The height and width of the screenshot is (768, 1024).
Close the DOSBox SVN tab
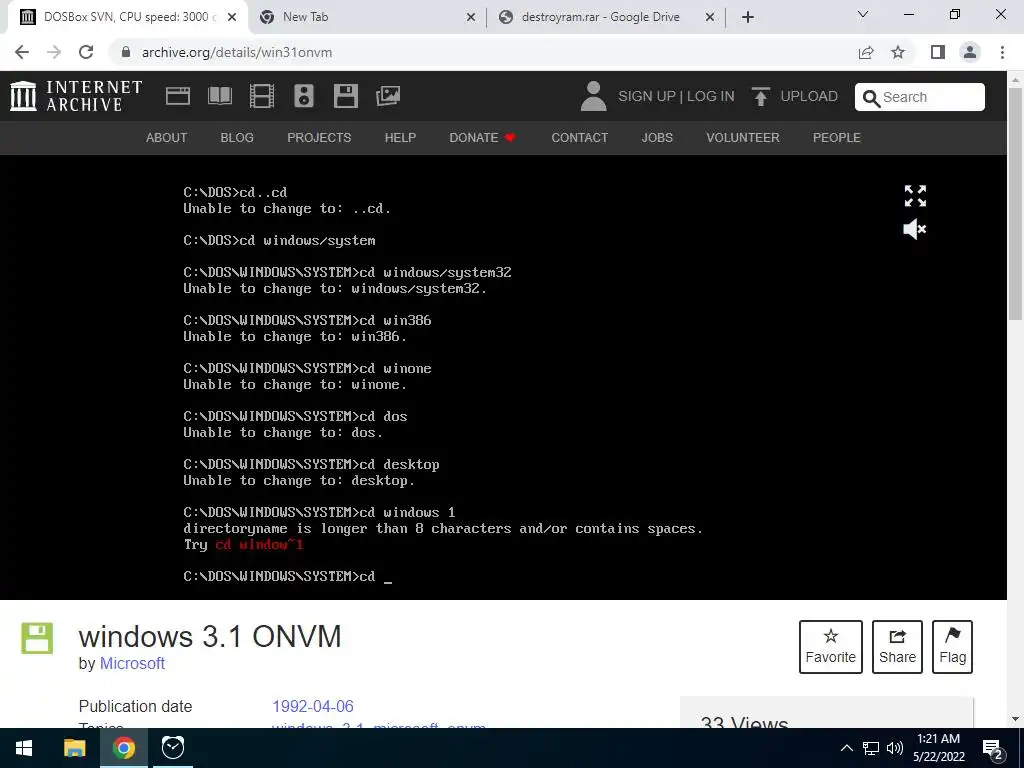pyautogui.click(x=232, y=18)
